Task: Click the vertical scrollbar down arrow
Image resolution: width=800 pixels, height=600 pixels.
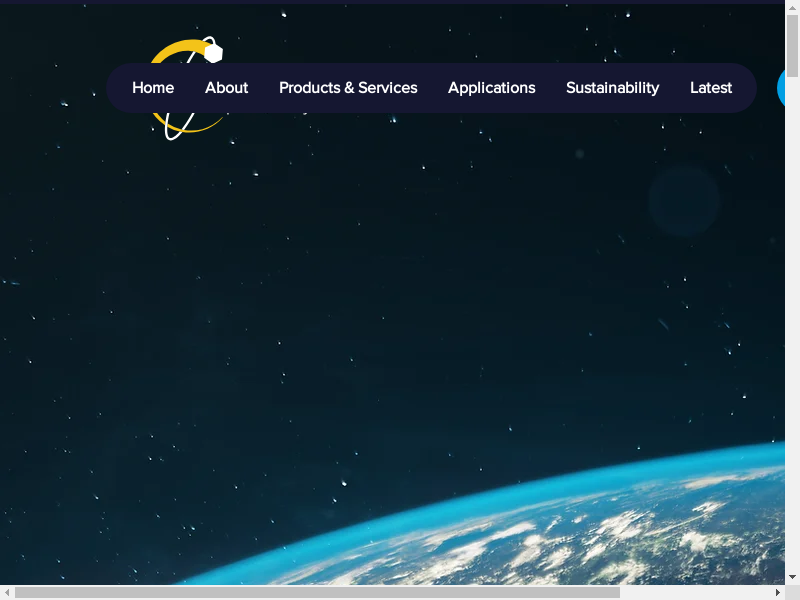Action: point(792,577)
